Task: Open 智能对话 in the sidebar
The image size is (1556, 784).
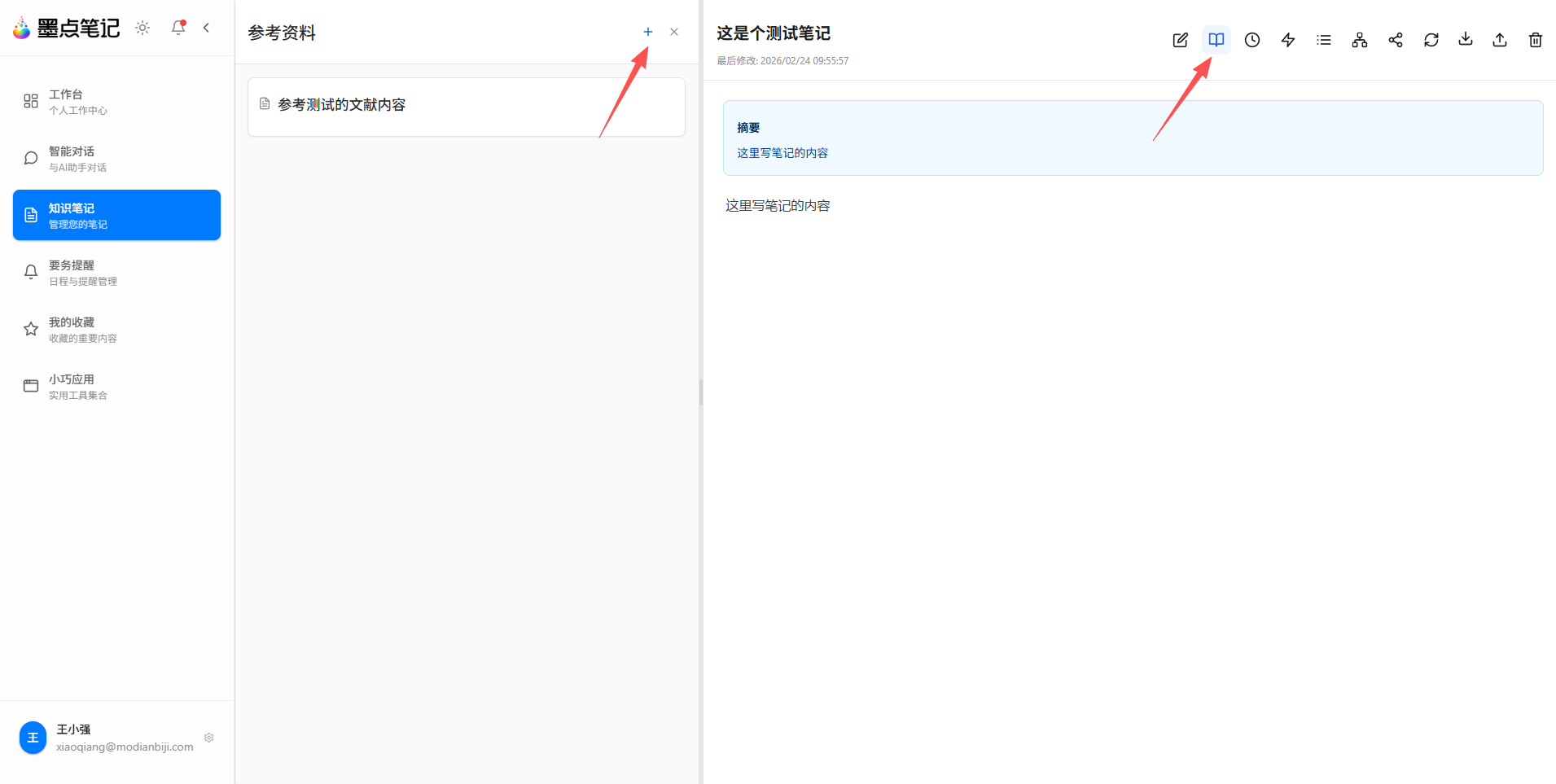Action: coord(116,158)
